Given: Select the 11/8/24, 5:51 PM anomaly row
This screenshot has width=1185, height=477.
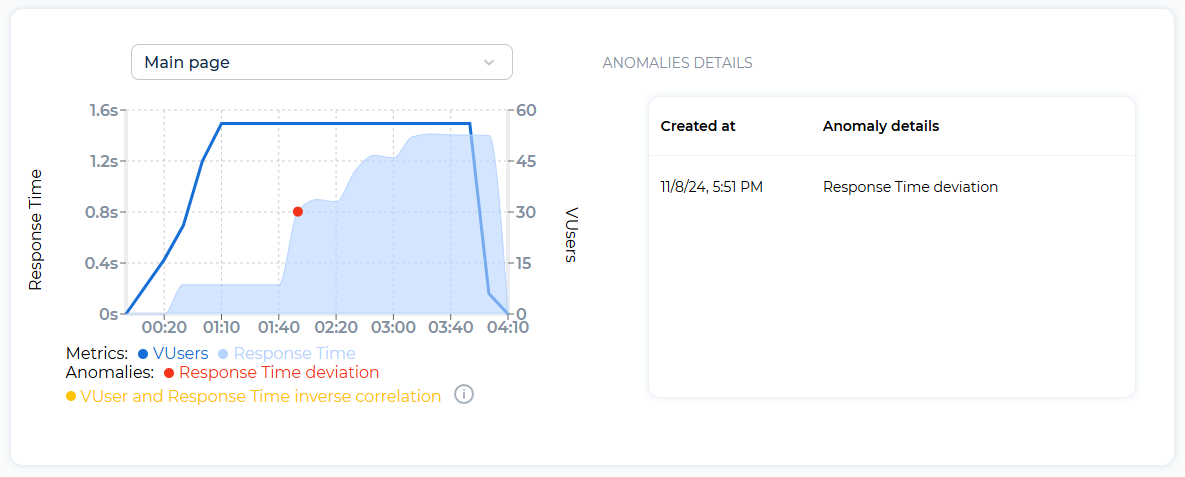Looking at the screenshot, I should pos(892,187).
